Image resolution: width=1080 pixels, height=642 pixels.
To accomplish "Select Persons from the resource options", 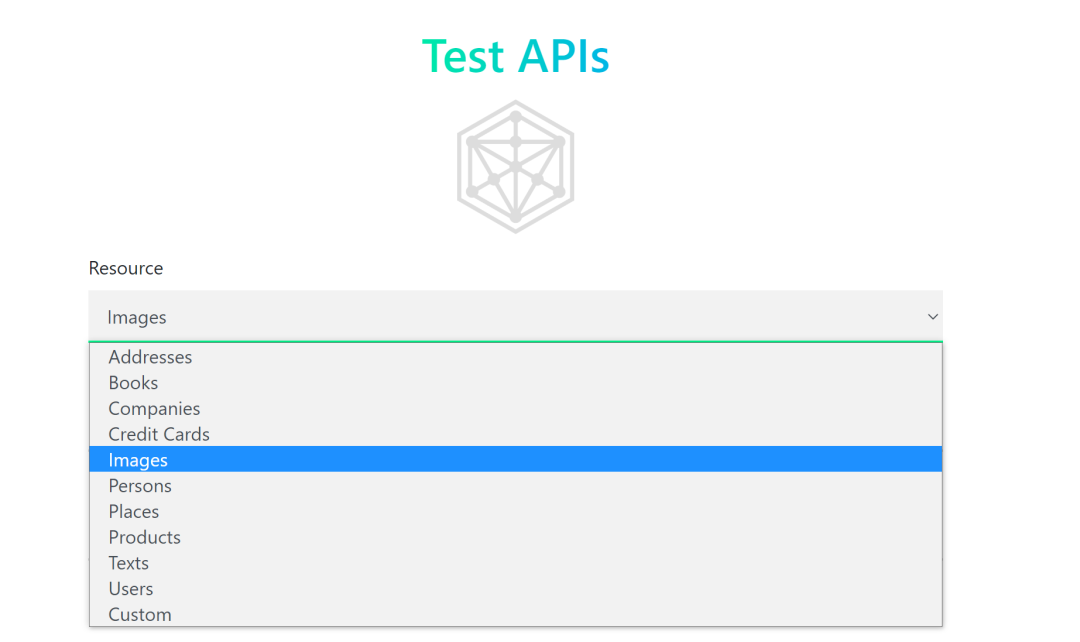I will (140, 485).
